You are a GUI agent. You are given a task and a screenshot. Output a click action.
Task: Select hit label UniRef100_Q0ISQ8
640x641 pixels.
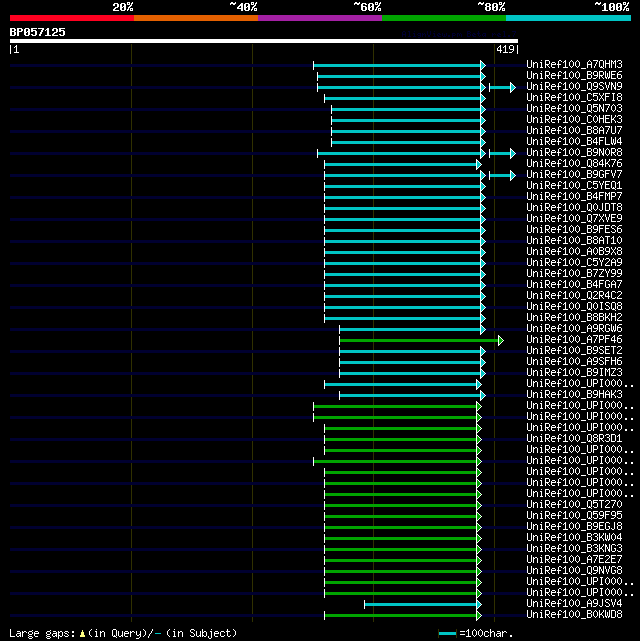coord(574,307)
